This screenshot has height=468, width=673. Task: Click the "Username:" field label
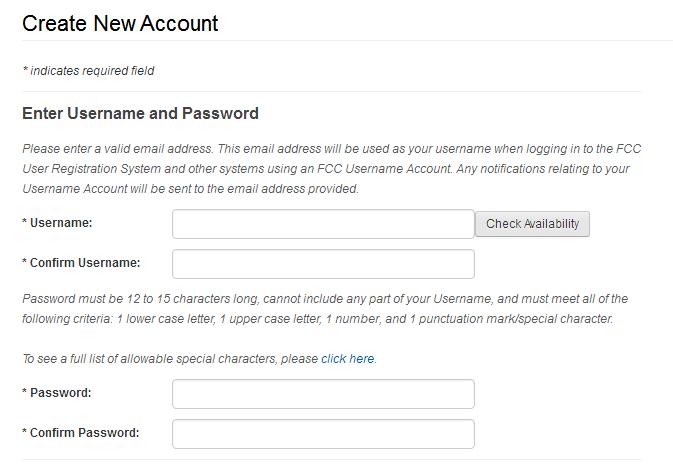62,224
